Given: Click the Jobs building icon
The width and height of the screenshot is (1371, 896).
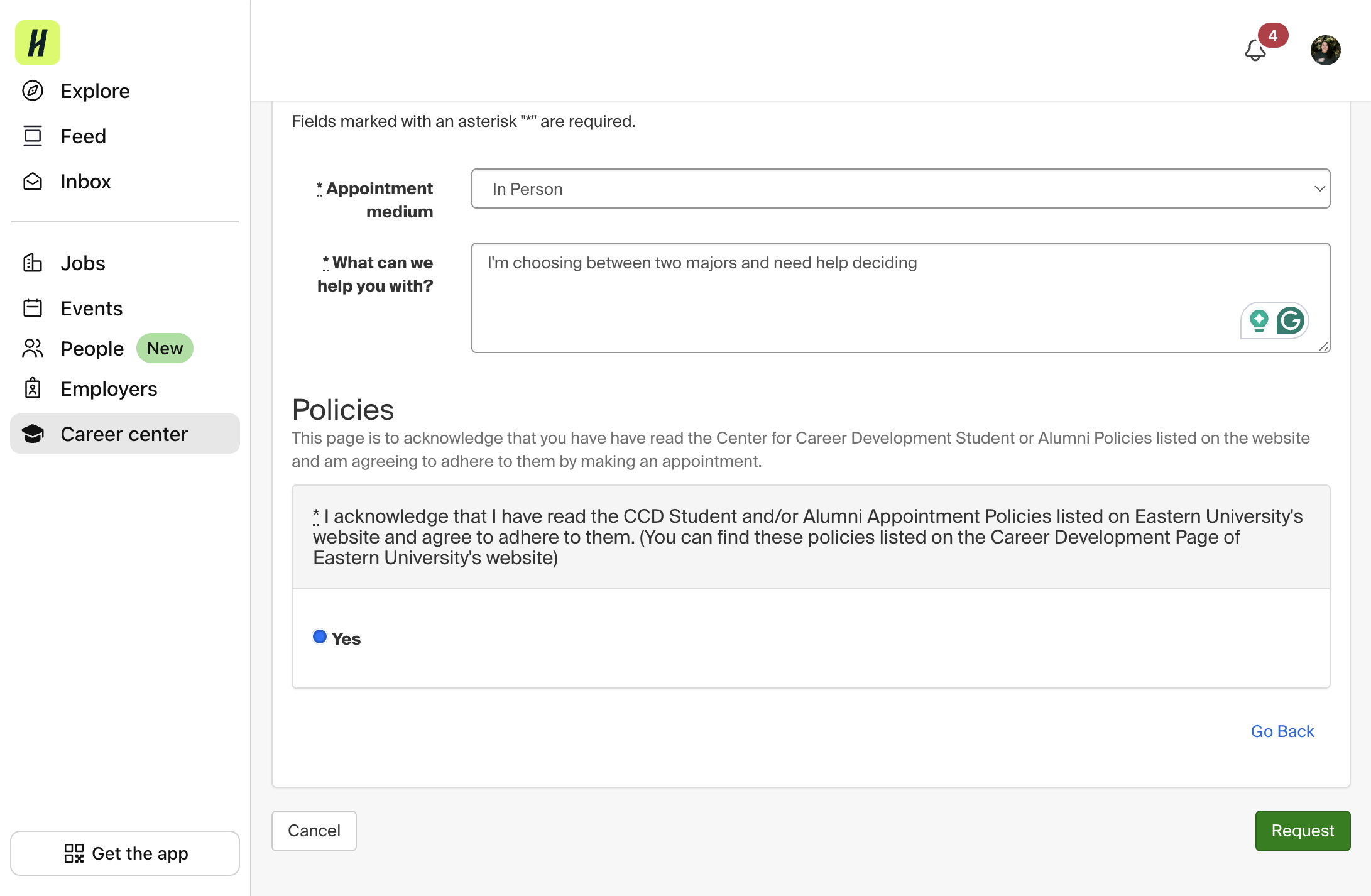Looking at the screenshot, I should (33, 263).
